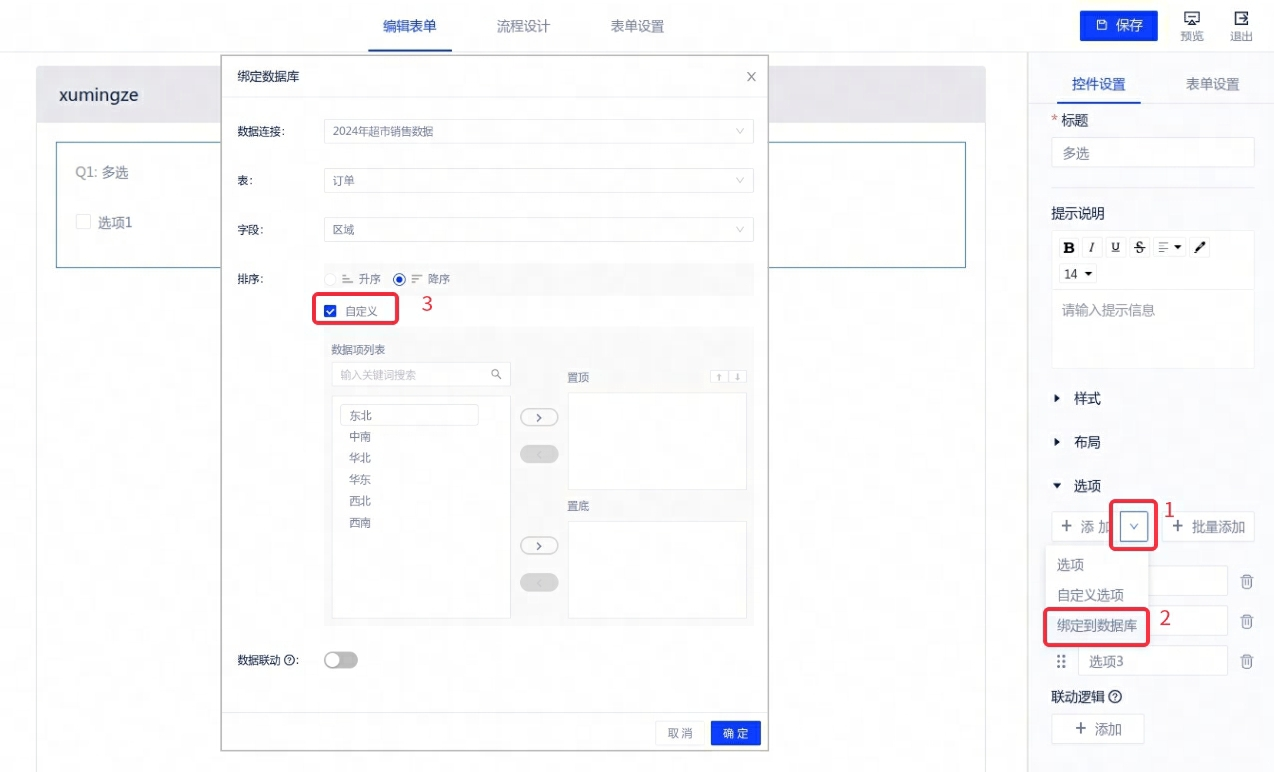Turn on the 数据联动 switch

click(x=340, y=660)
